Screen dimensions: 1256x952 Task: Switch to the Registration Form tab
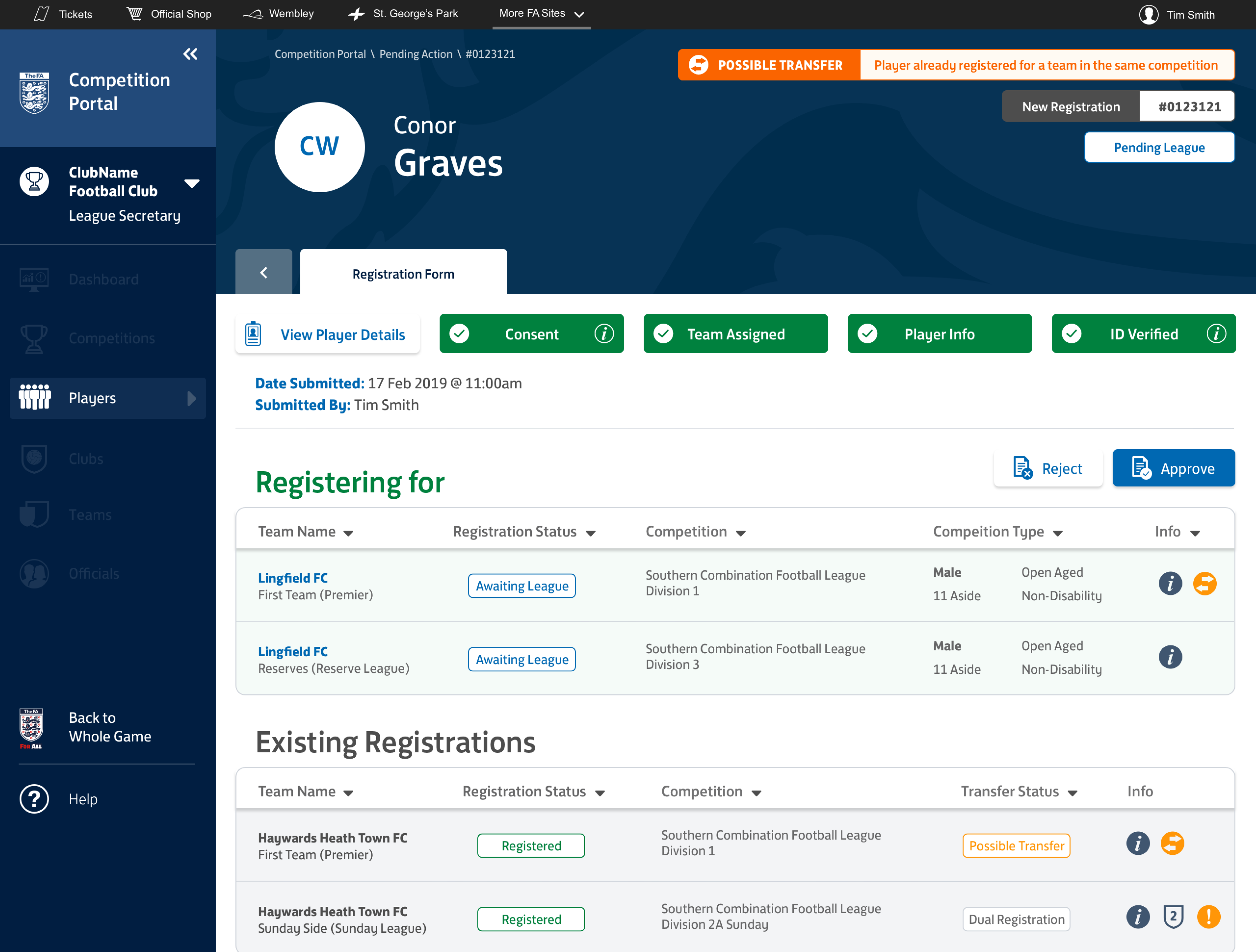pyautogui.click(x=403, y=273)
